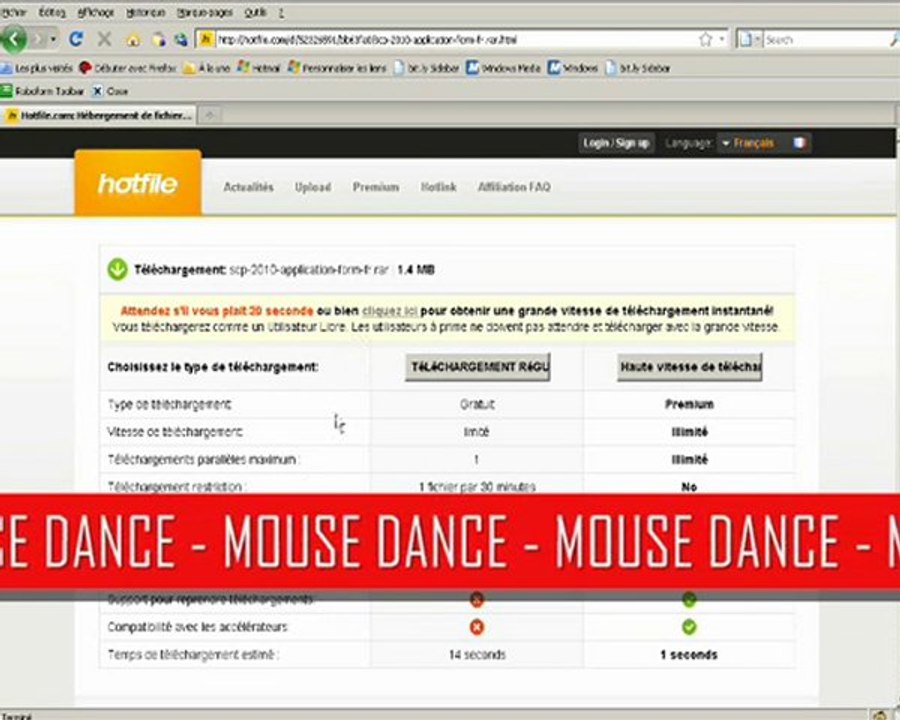900x720 pixels.
Task: Open the ? help menu
Action: pyautogui.click(x=281, y=12)
